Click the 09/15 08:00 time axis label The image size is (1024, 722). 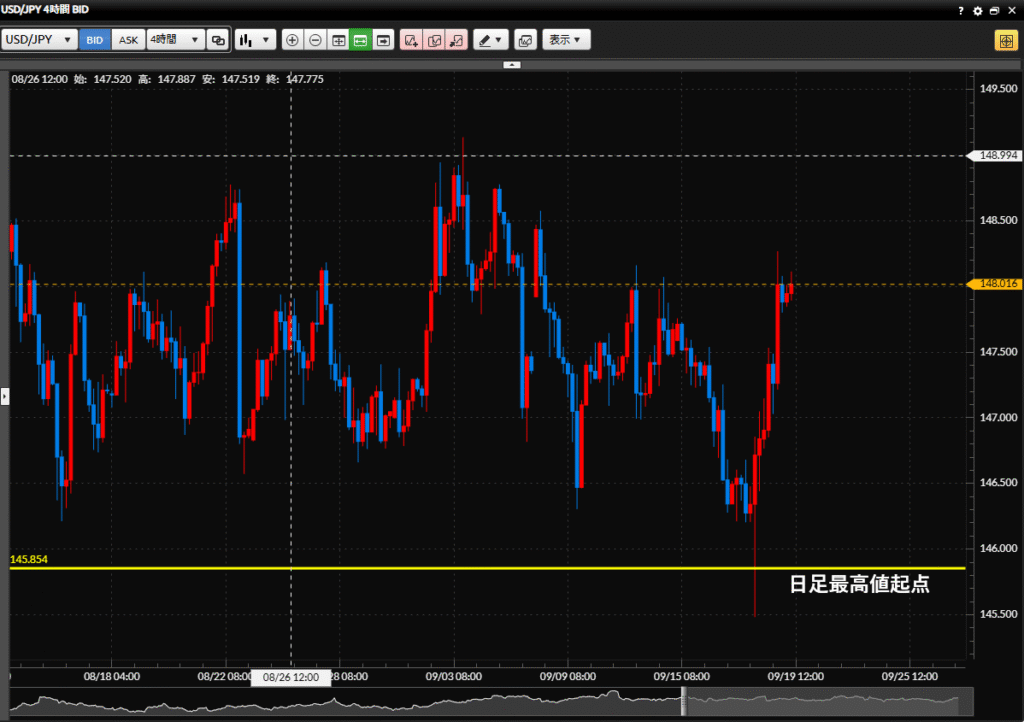click(x=682, y=676)
